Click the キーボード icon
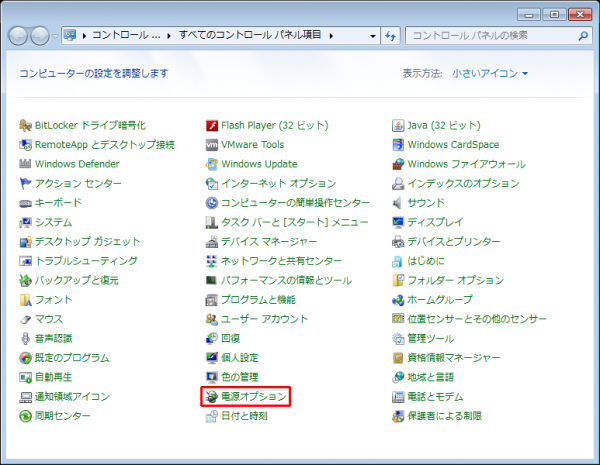Image resolution: width=600 pixels, height=465 pixels. pos(25,203)
